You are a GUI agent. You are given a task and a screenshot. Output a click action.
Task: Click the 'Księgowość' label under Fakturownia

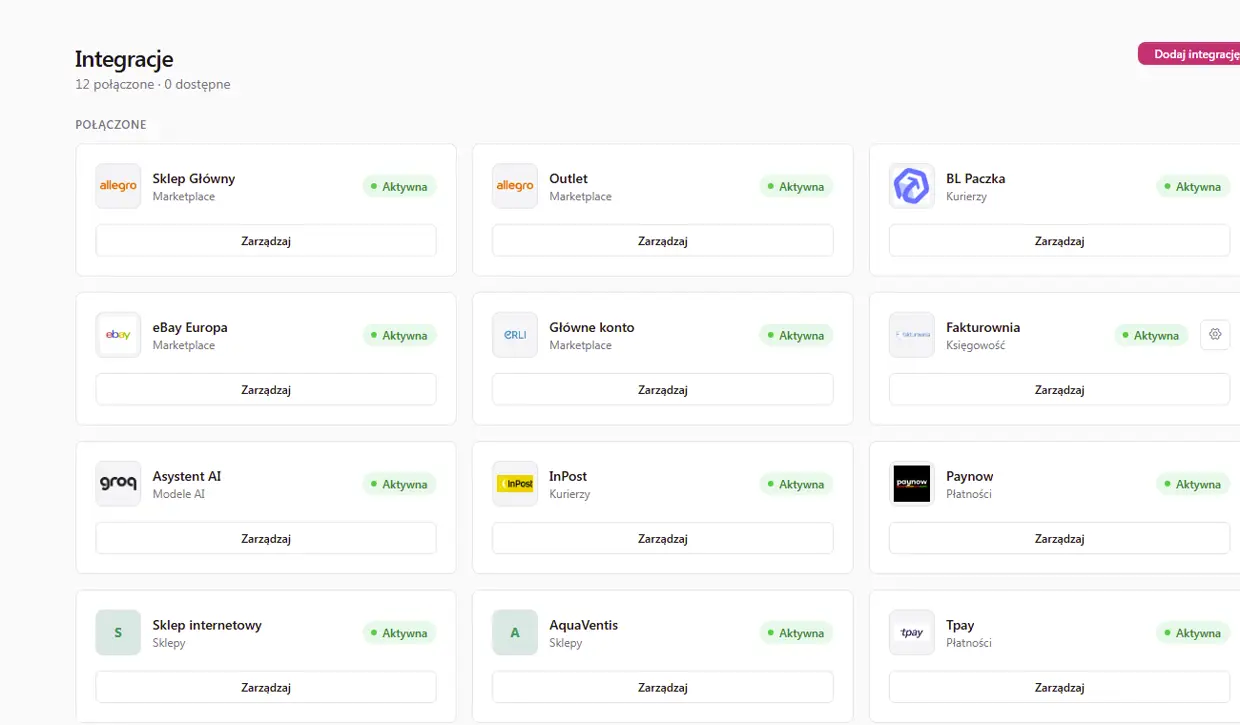tap(976, 345)
